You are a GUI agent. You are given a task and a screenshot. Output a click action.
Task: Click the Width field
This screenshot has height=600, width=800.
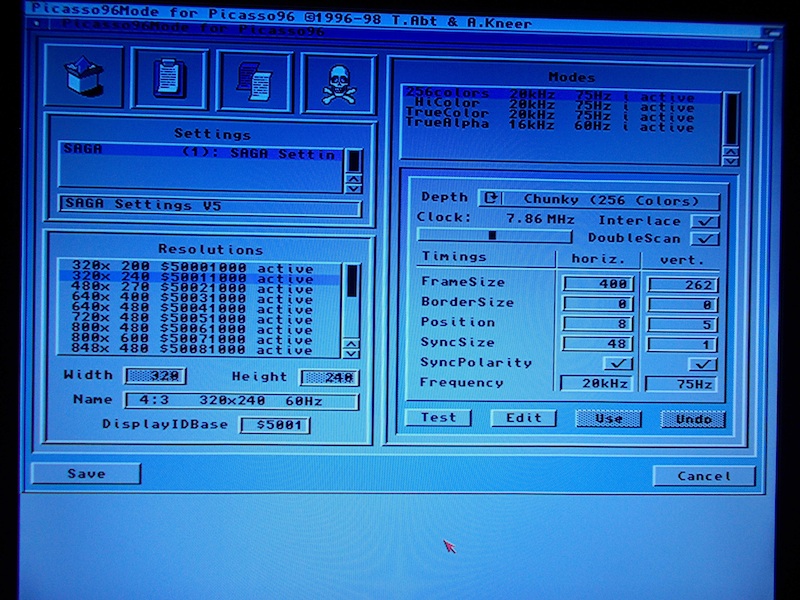pyautogui.click(x=156, y=376)
